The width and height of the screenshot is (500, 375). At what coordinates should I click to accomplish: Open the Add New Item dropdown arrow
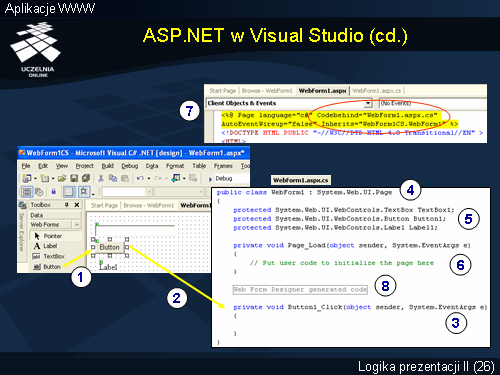(53, 179)
